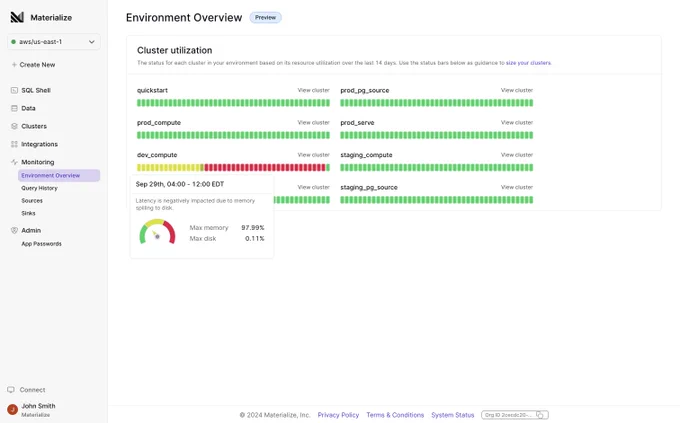Viewport: 680px width, 423px height.
Task: Click the Clusters stack icon
Action: [x=14, y=126]
